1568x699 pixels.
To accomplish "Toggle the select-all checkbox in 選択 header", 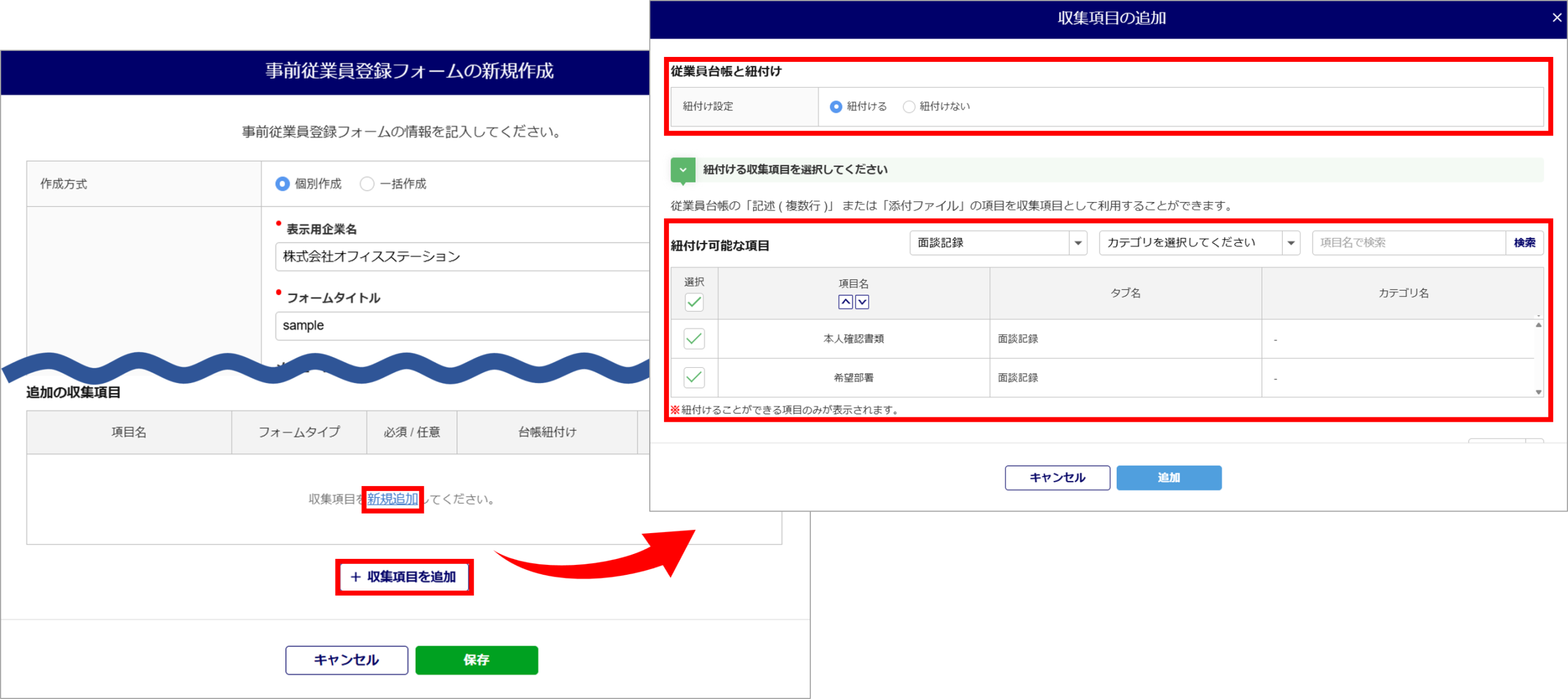I will coord(694,302).
